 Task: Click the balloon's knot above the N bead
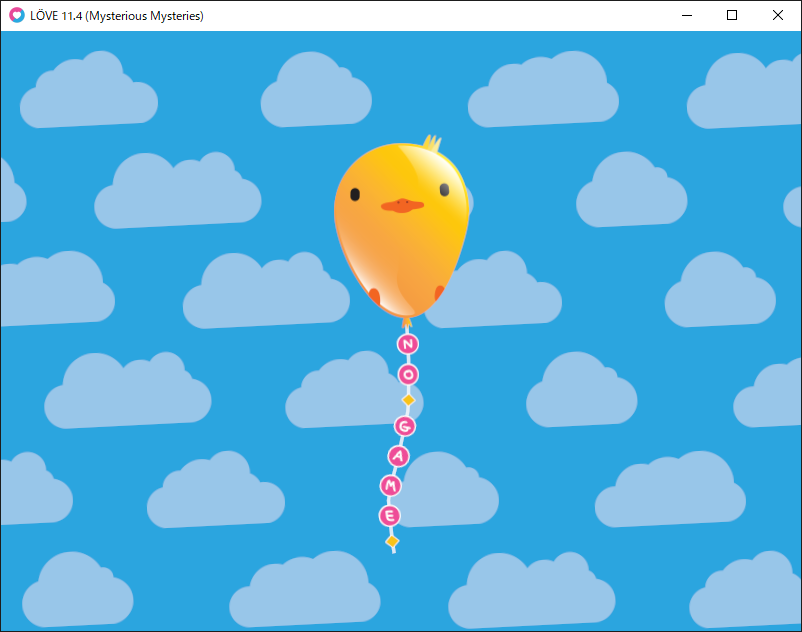[406, 322]
